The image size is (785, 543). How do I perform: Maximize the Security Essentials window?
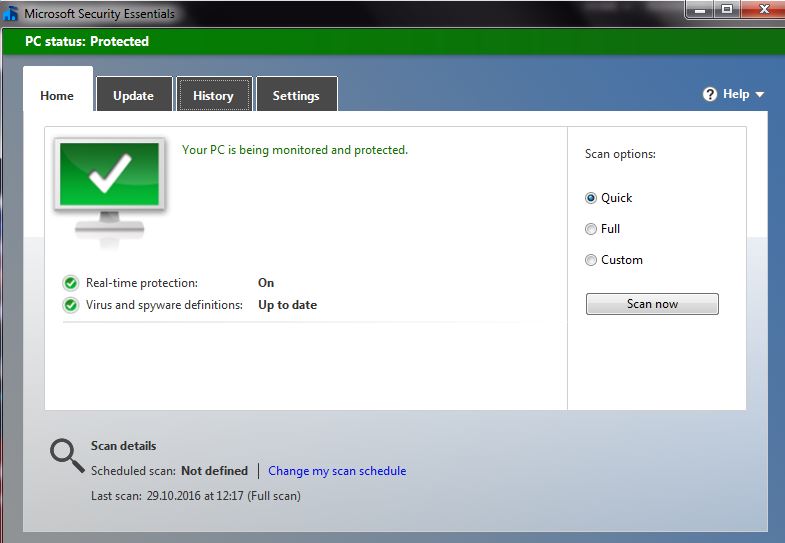click(x=727, y=10)
